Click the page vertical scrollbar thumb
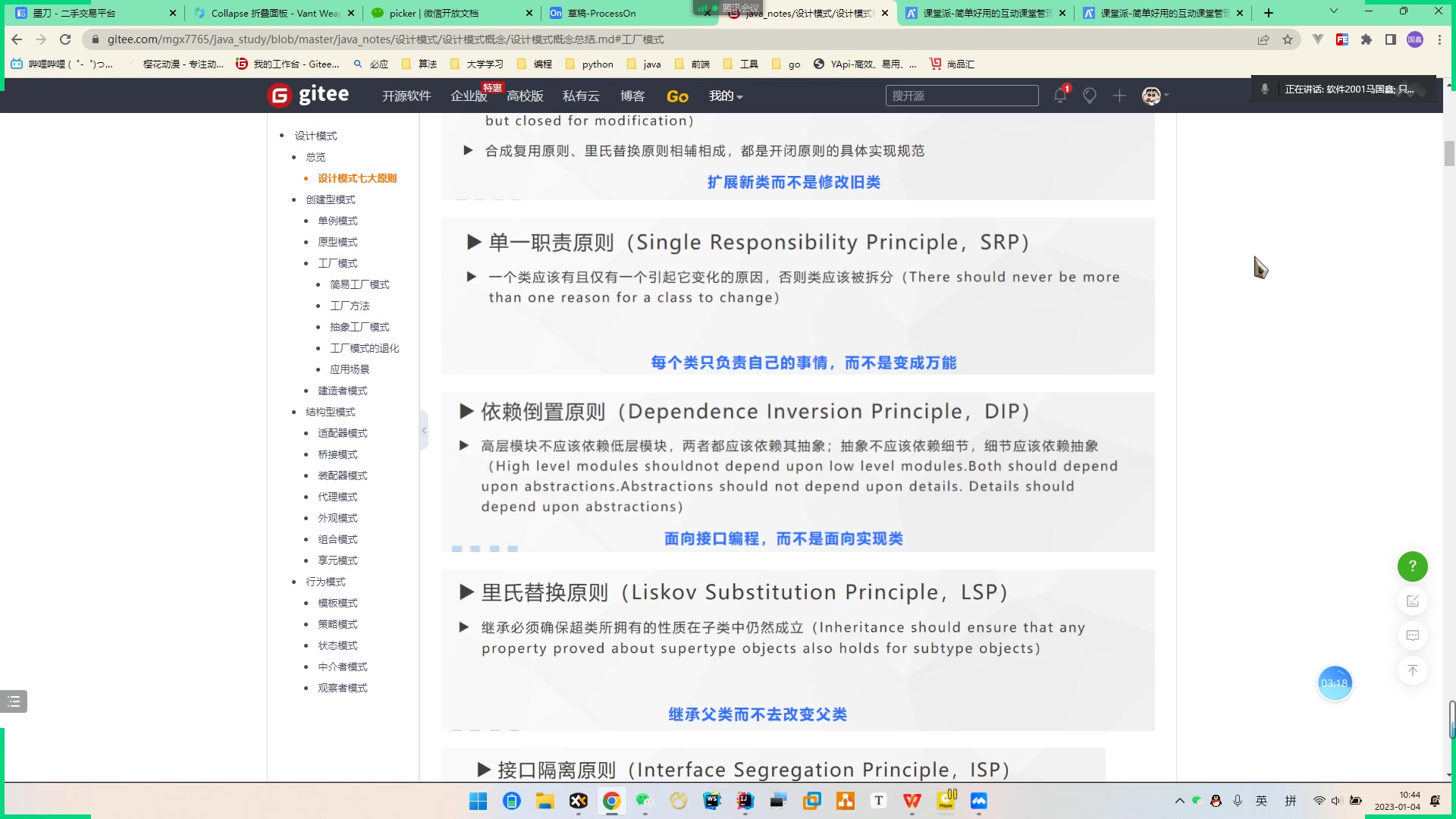1456x819 pixels. click(x=1449, y=153)
